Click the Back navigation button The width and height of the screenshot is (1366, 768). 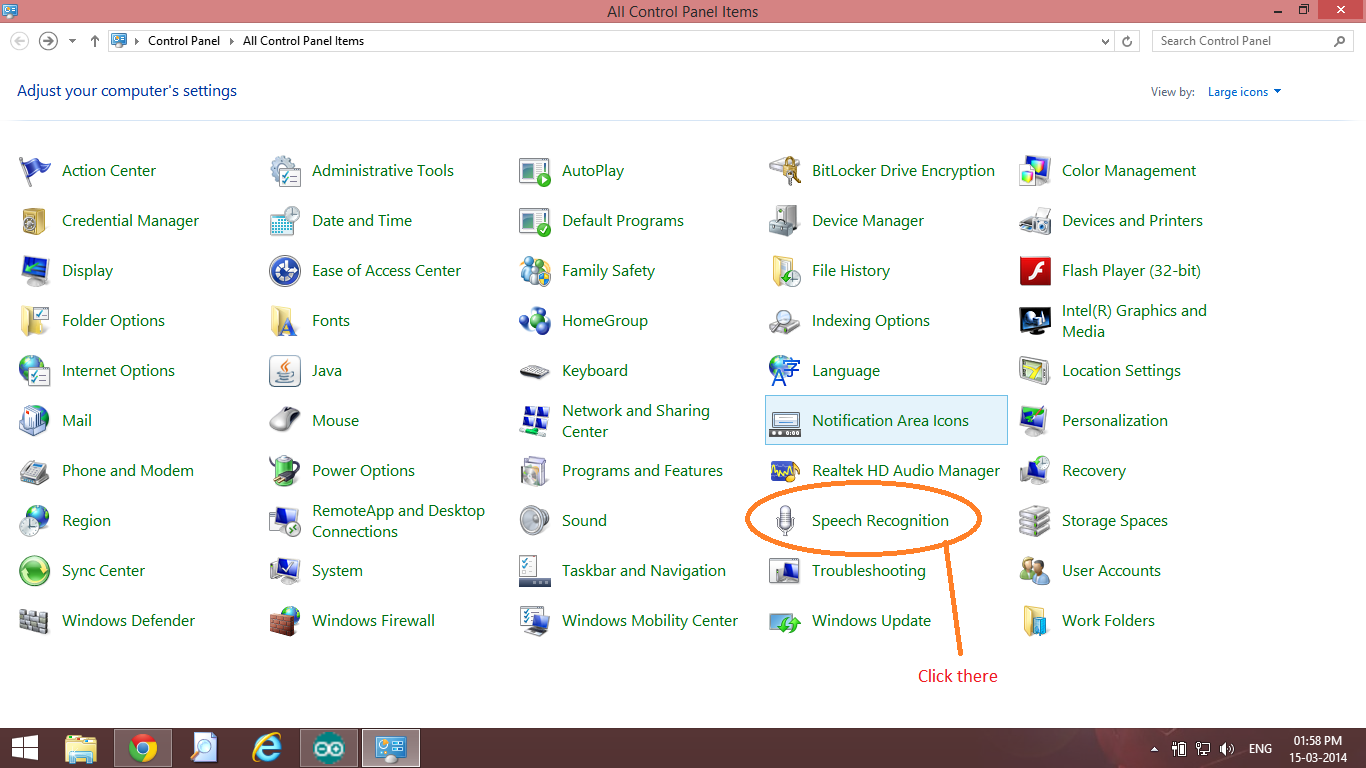click(x=19, y=41)
